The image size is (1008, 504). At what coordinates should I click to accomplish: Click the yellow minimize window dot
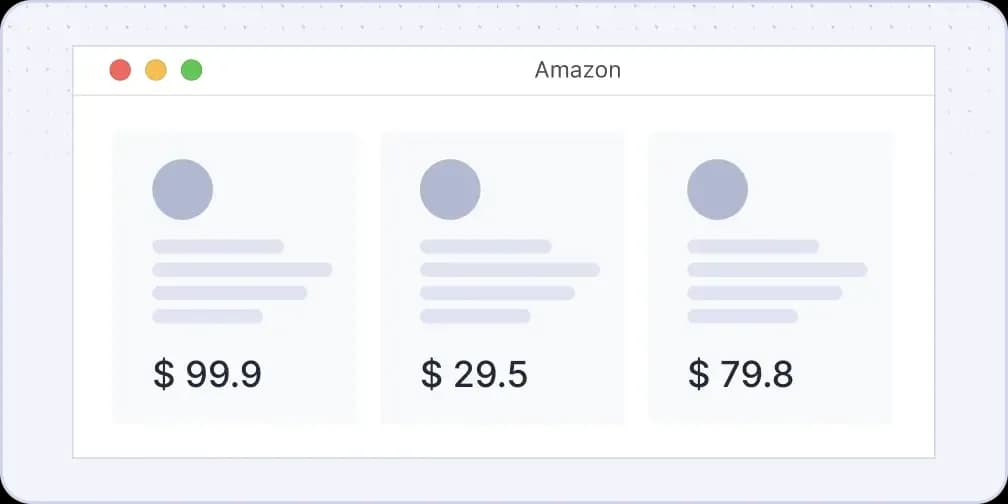coord(156,70)
